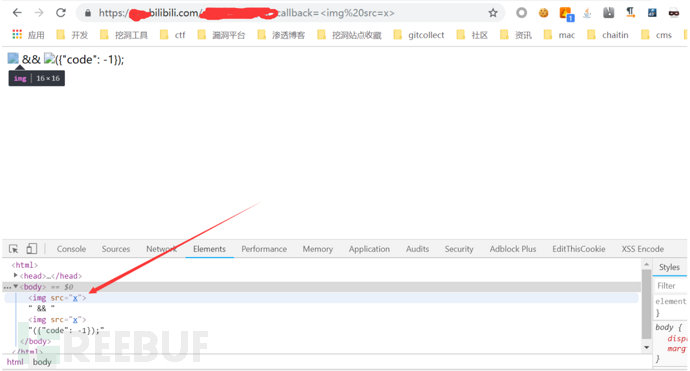Bookmark this page with the star icon
The height and width of the screenshot is (371, 690).
[493, 13]
